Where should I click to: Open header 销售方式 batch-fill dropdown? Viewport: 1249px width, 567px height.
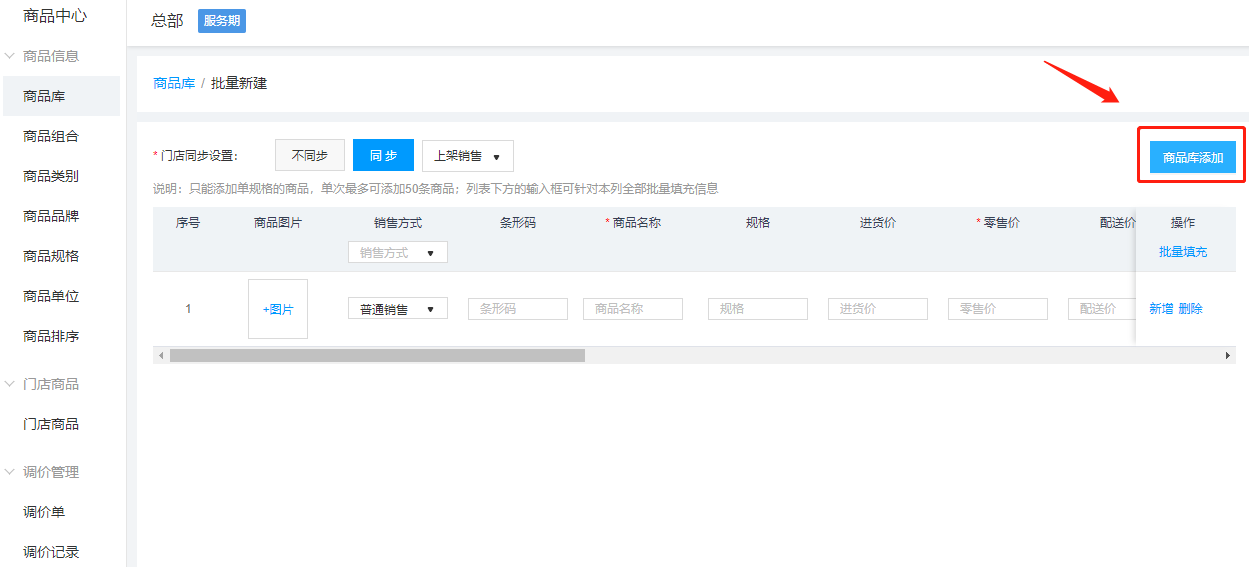click(x=397, y=252)
